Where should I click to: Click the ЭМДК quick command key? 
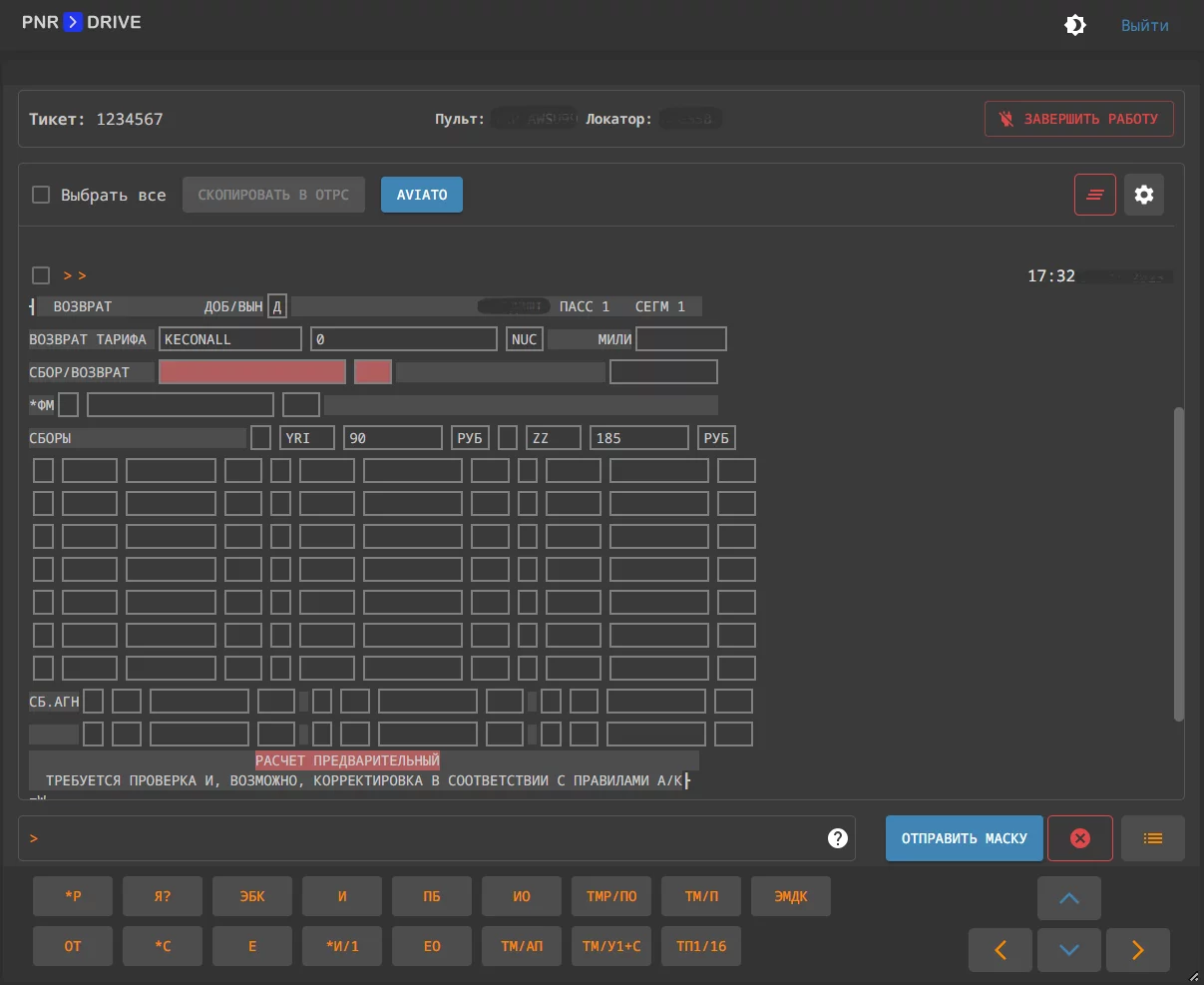tap(790, 896)
